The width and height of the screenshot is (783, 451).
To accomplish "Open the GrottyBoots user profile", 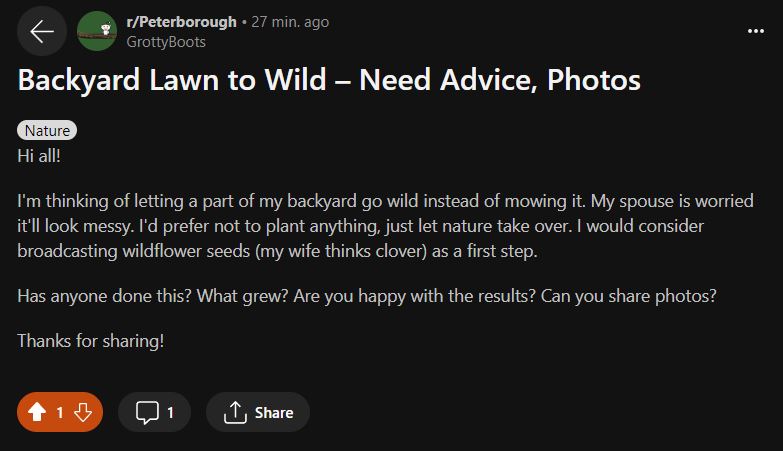I will pos(166,42).
